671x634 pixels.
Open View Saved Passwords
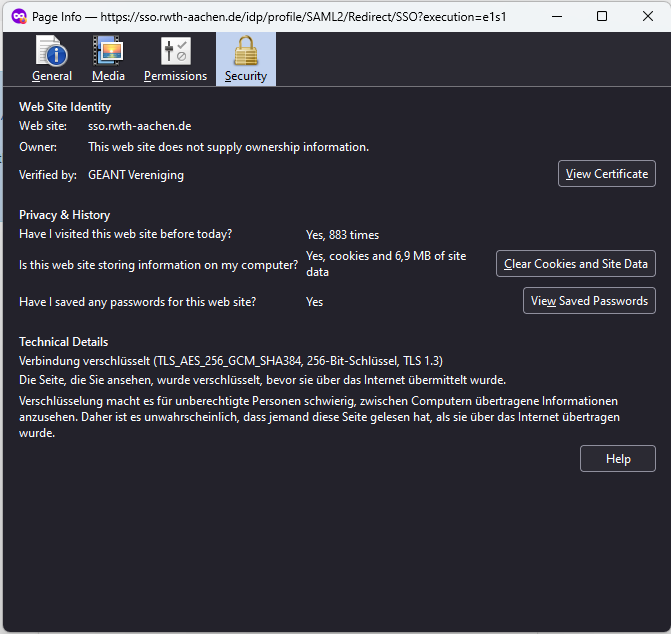tap(589, 301)
